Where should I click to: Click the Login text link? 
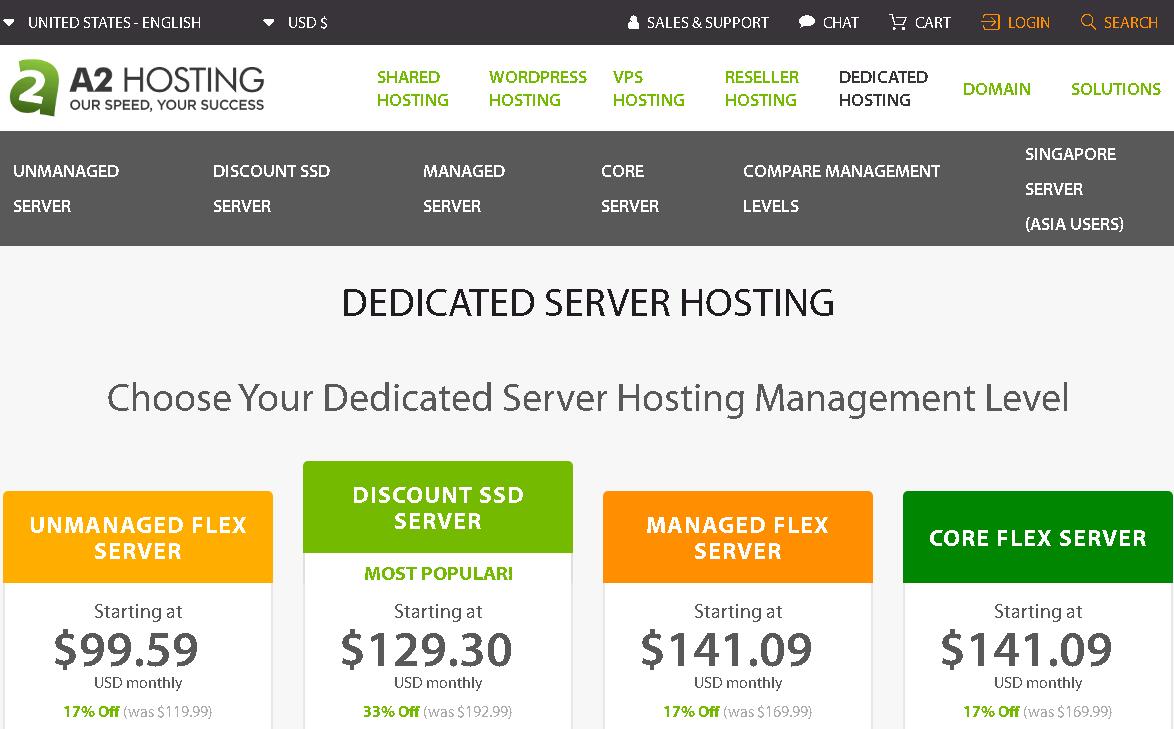point(1029,22)
